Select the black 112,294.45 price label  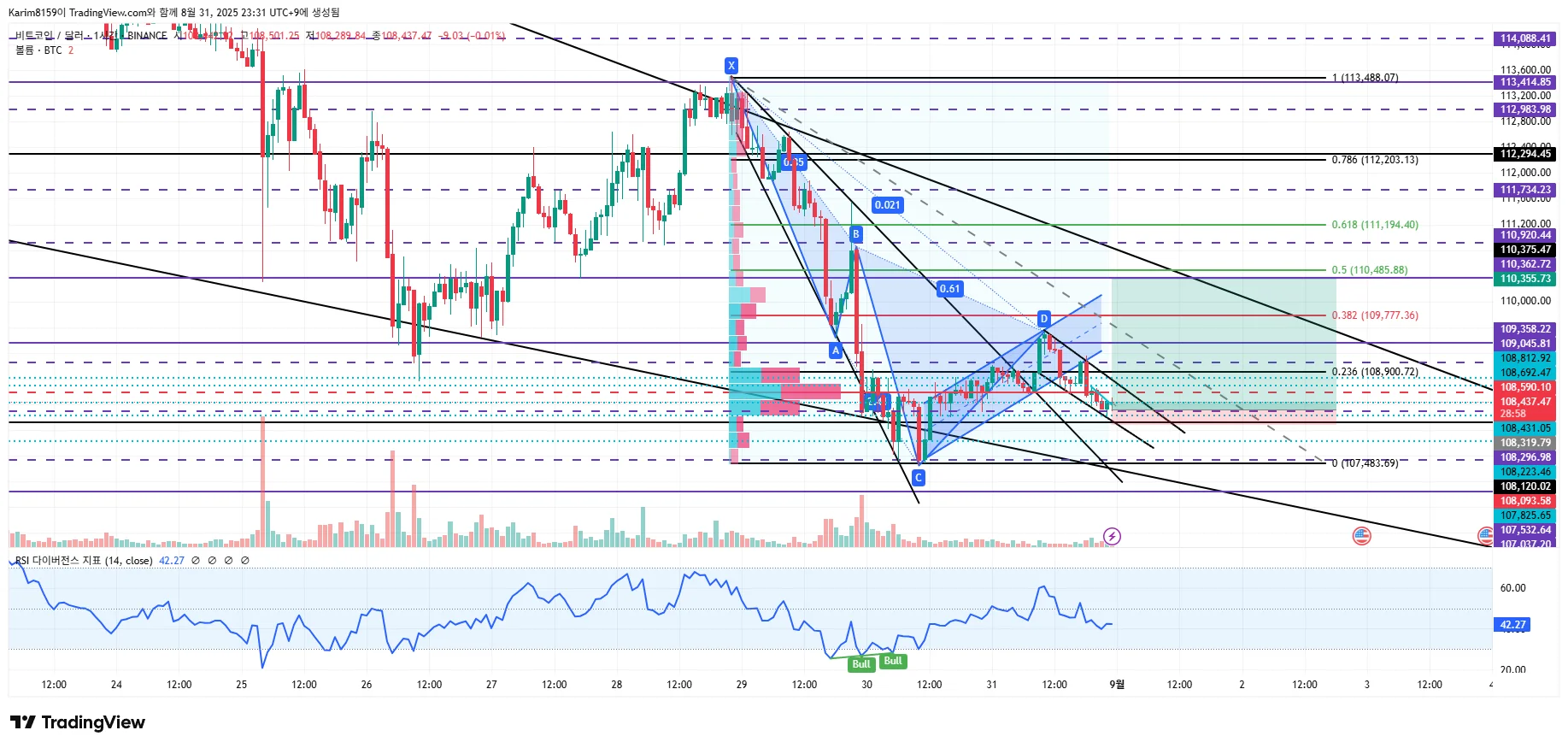(1525, 154)
